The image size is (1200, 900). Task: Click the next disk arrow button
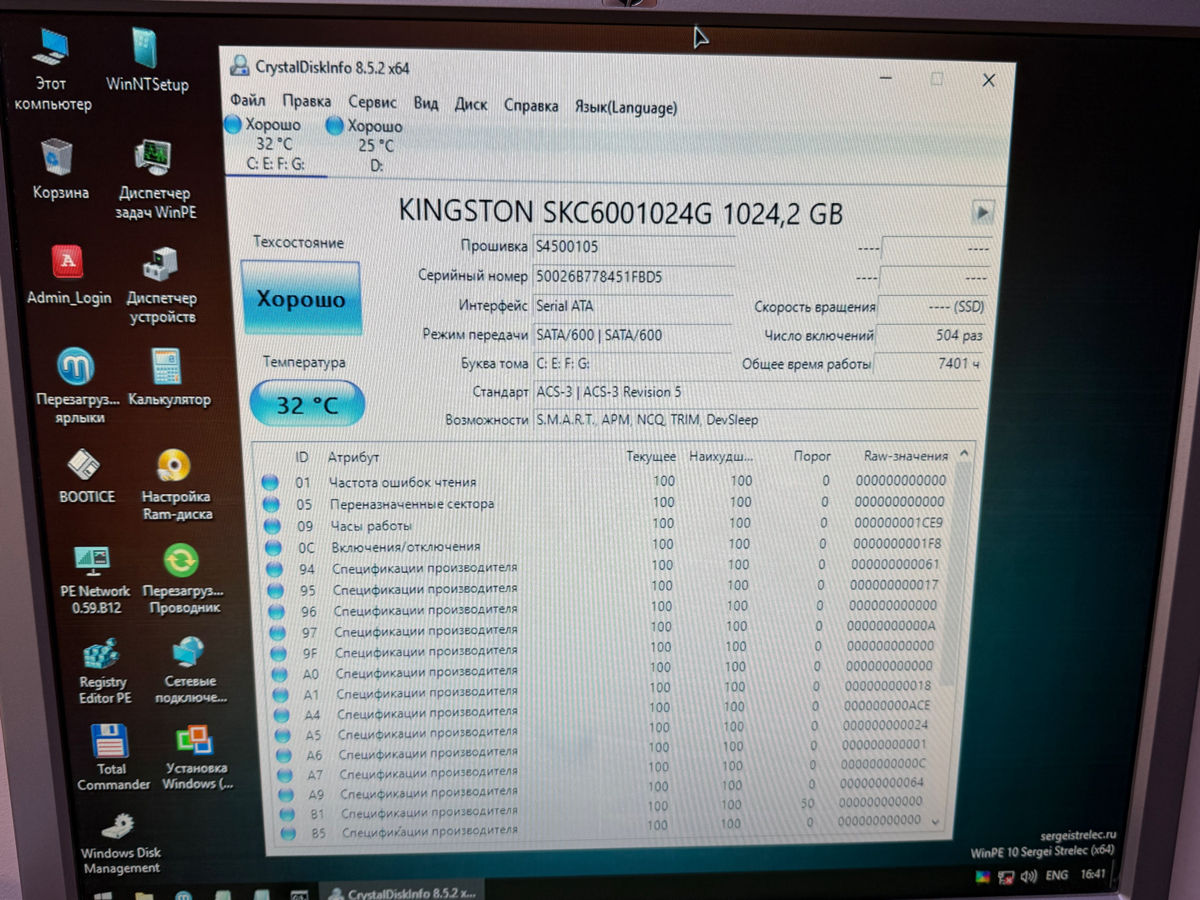[x=982, y=212]
